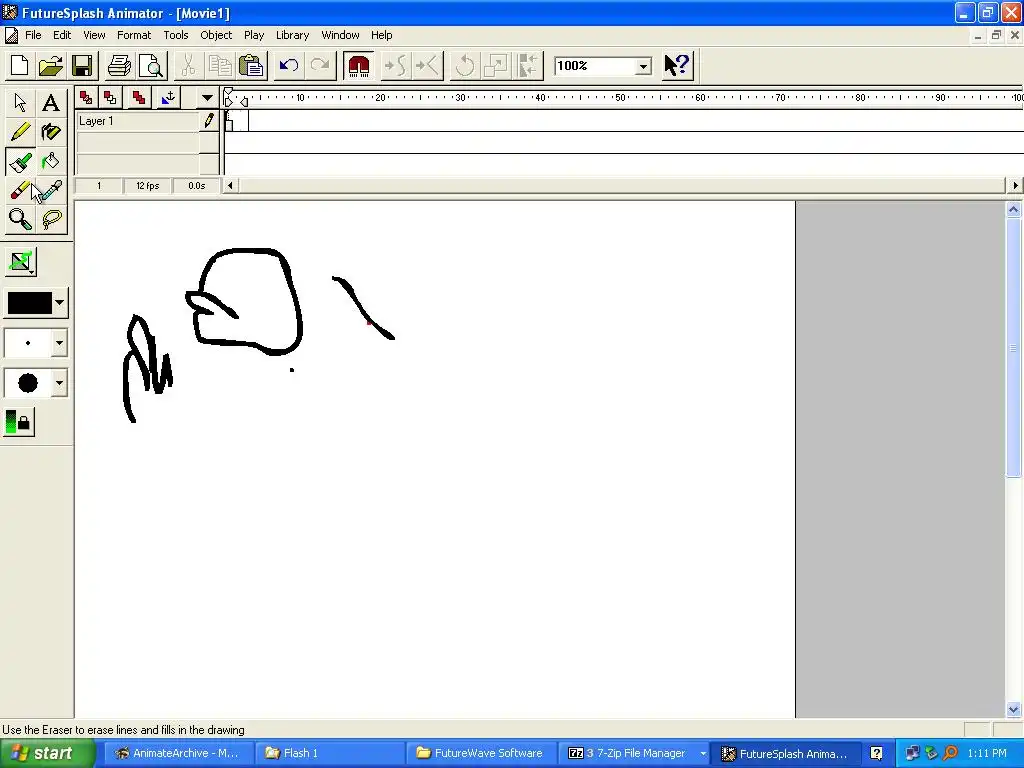
Task: Toggle the onion skin outlines button
Action: pos(110,98)
